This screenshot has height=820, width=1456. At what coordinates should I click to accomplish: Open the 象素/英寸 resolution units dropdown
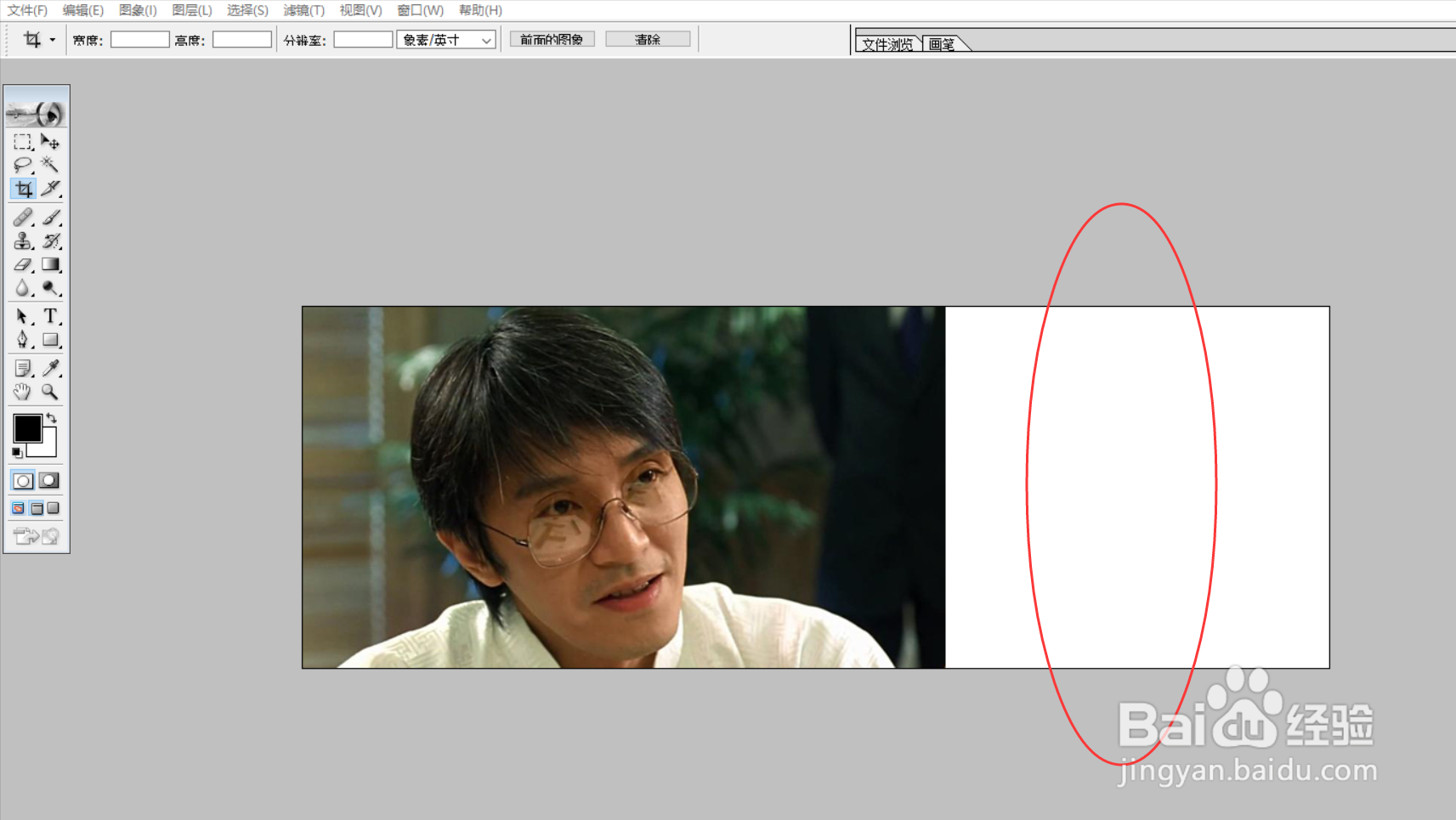446,40
